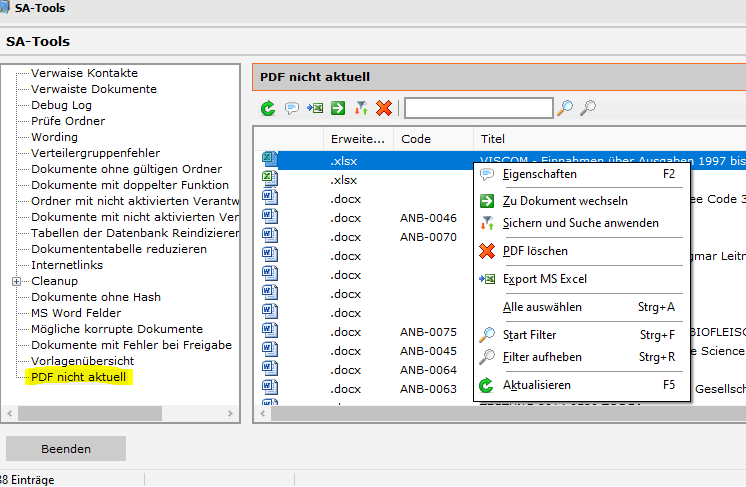Screen dimensions: 746x487
Task: Choose Zu Dokument wechseln in context menu
Action: (x=581, y=201)
